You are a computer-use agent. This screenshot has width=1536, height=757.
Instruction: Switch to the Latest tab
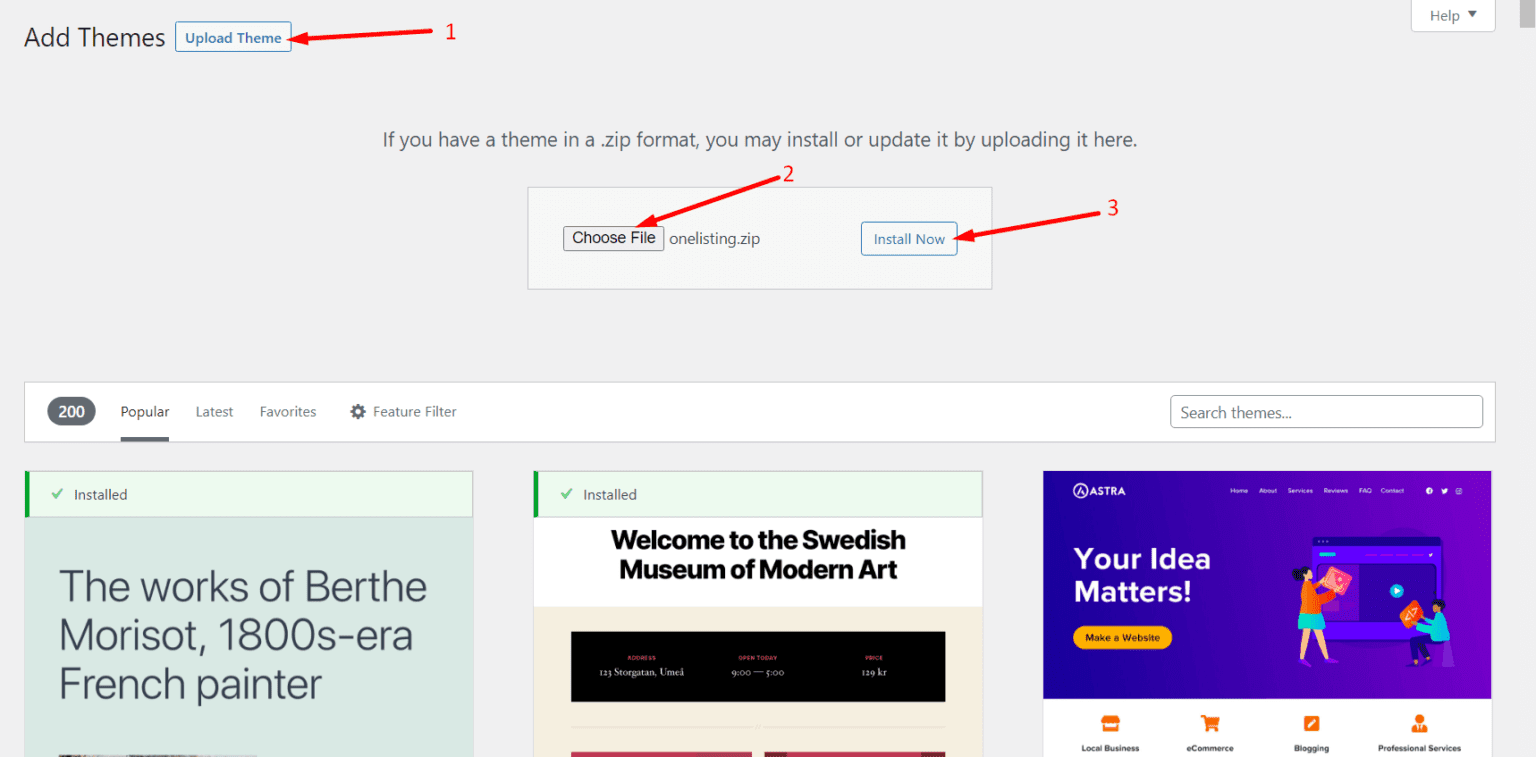pos(214,412)
